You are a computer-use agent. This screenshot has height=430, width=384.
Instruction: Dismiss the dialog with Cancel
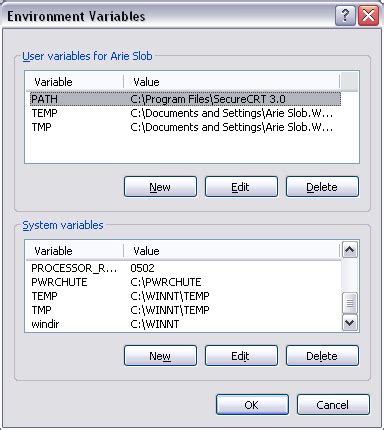point(333,405)
